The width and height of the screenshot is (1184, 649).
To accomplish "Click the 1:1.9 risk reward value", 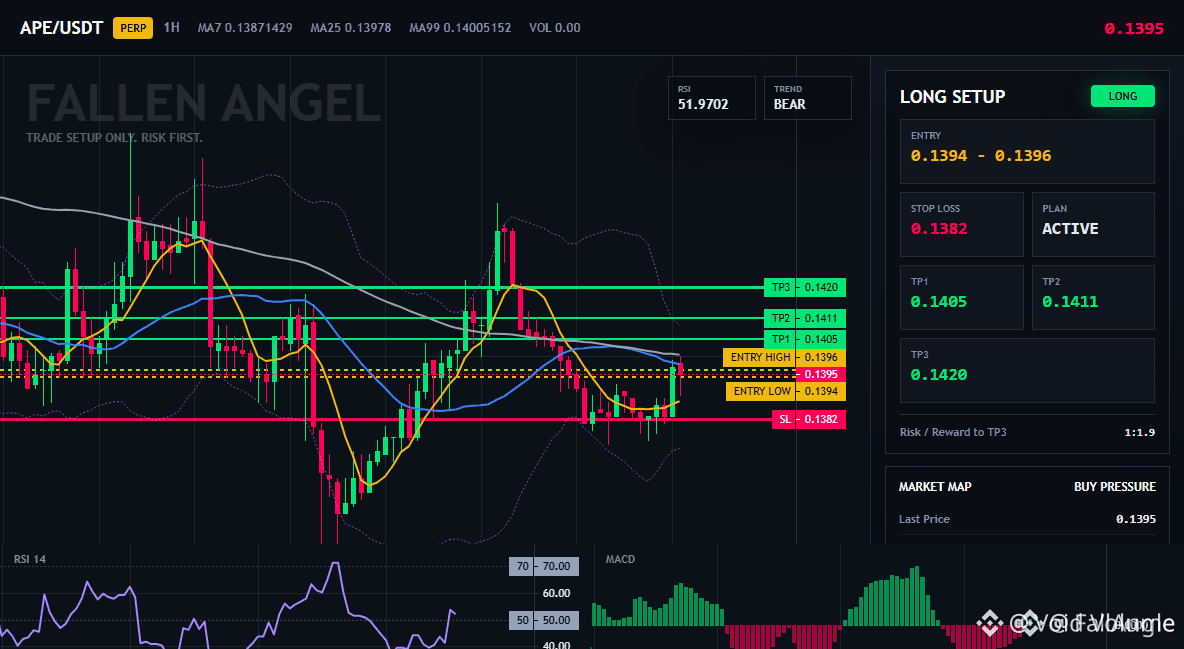I will 1139,433.
